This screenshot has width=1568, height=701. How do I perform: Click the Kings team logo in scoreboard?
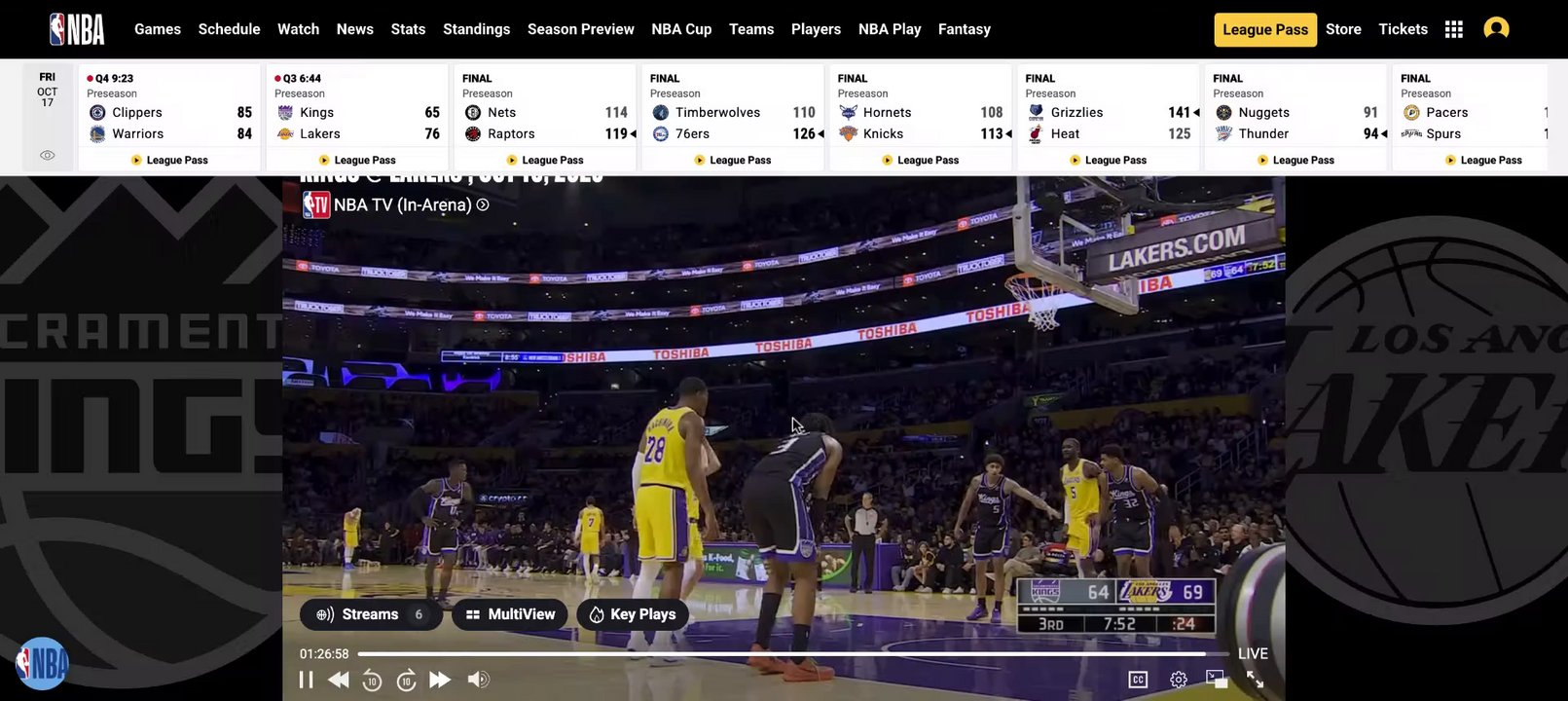click(285, 113)
